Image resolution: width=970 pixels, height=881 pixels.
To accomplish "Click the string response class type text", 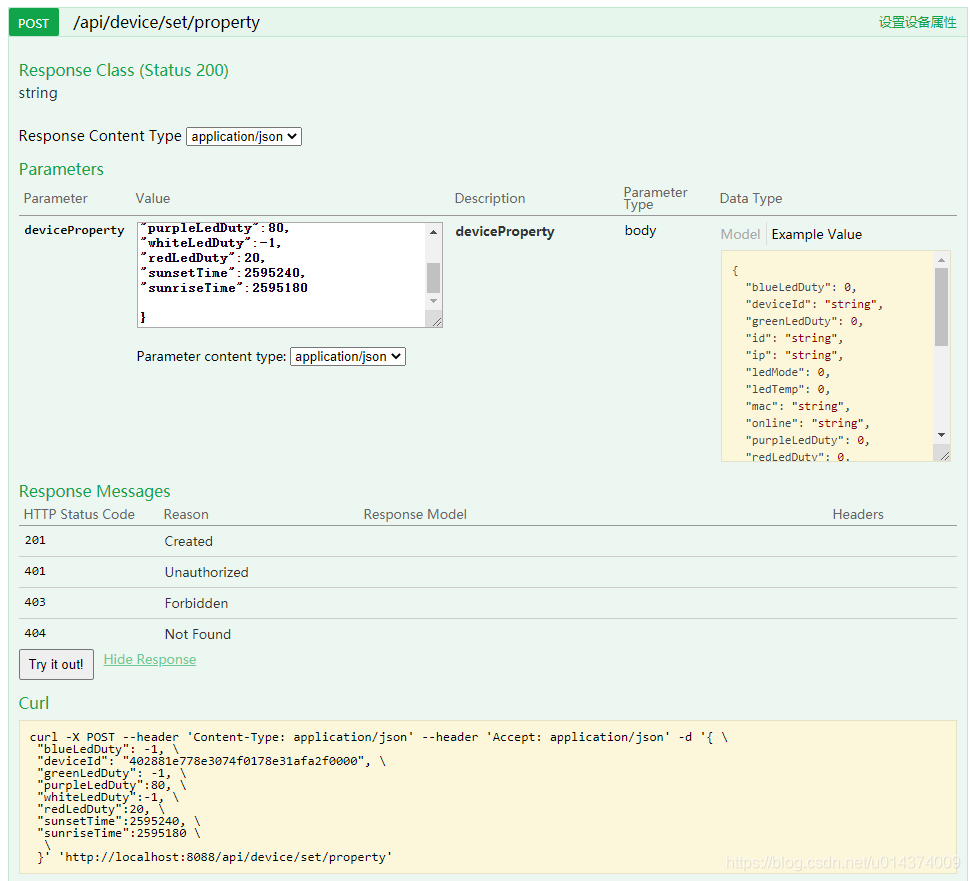I will 38,93.
